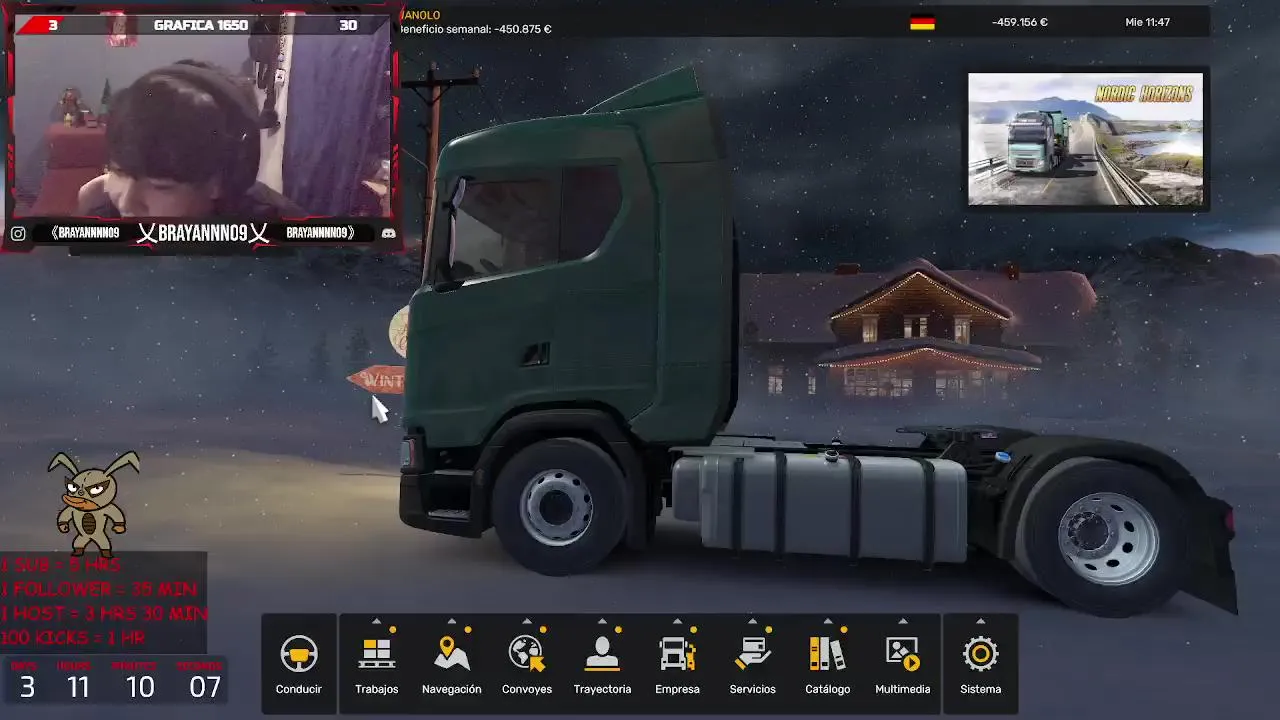Click the Discord icon on stream overlay
Image resolution: width=1280 pixels, height=720 pixels.
tap(388, 233)
